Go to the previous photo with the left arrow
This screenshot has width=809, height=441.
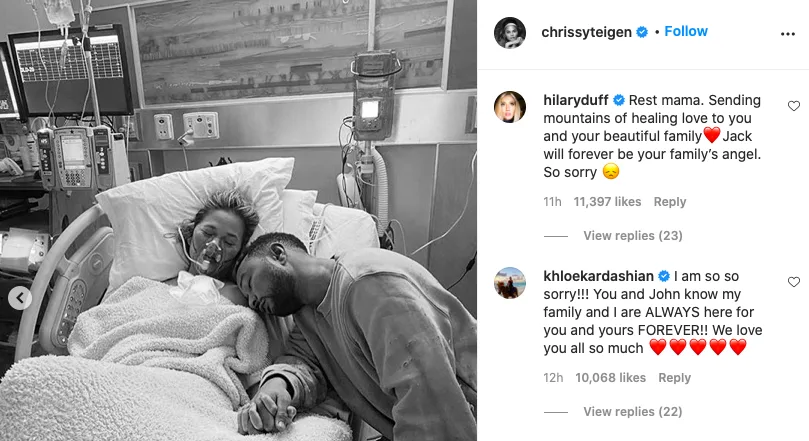20,298
